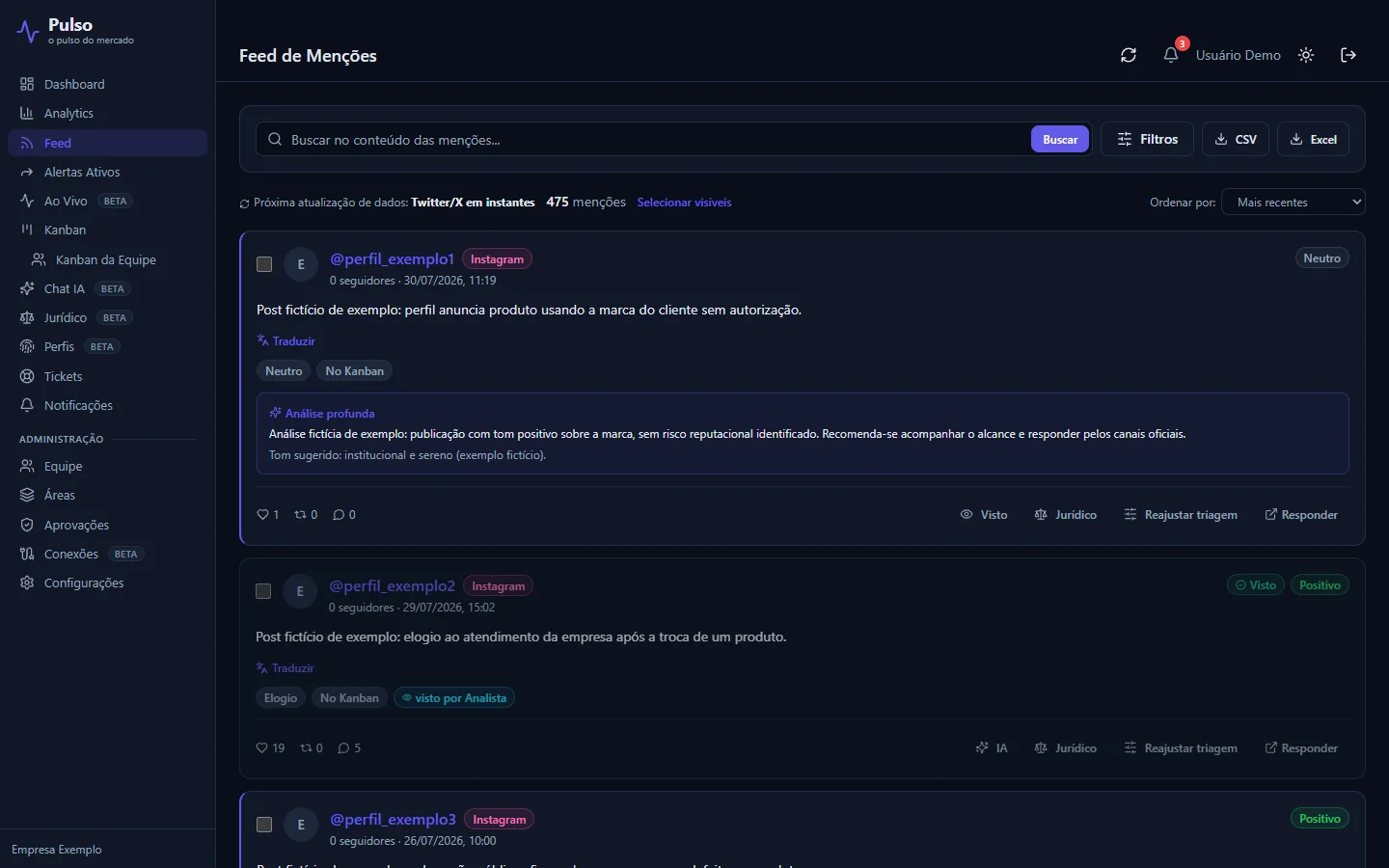Mark perfil_exemplo1 post as Visto

pyautogui.click(x=984, y=515)
